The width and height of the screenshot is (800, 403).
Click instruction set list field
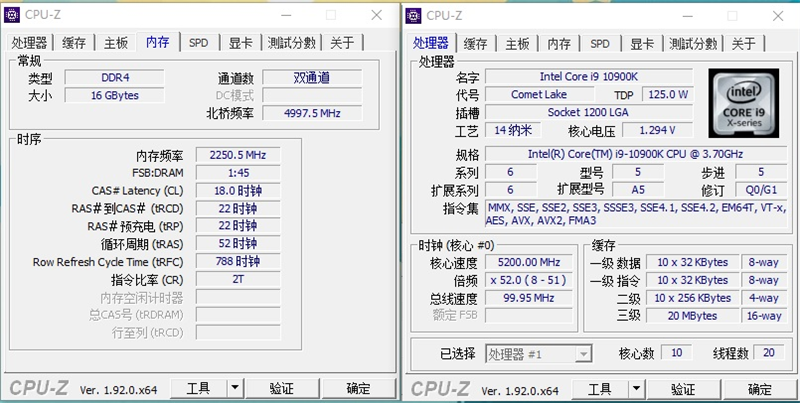click(636, 214)
